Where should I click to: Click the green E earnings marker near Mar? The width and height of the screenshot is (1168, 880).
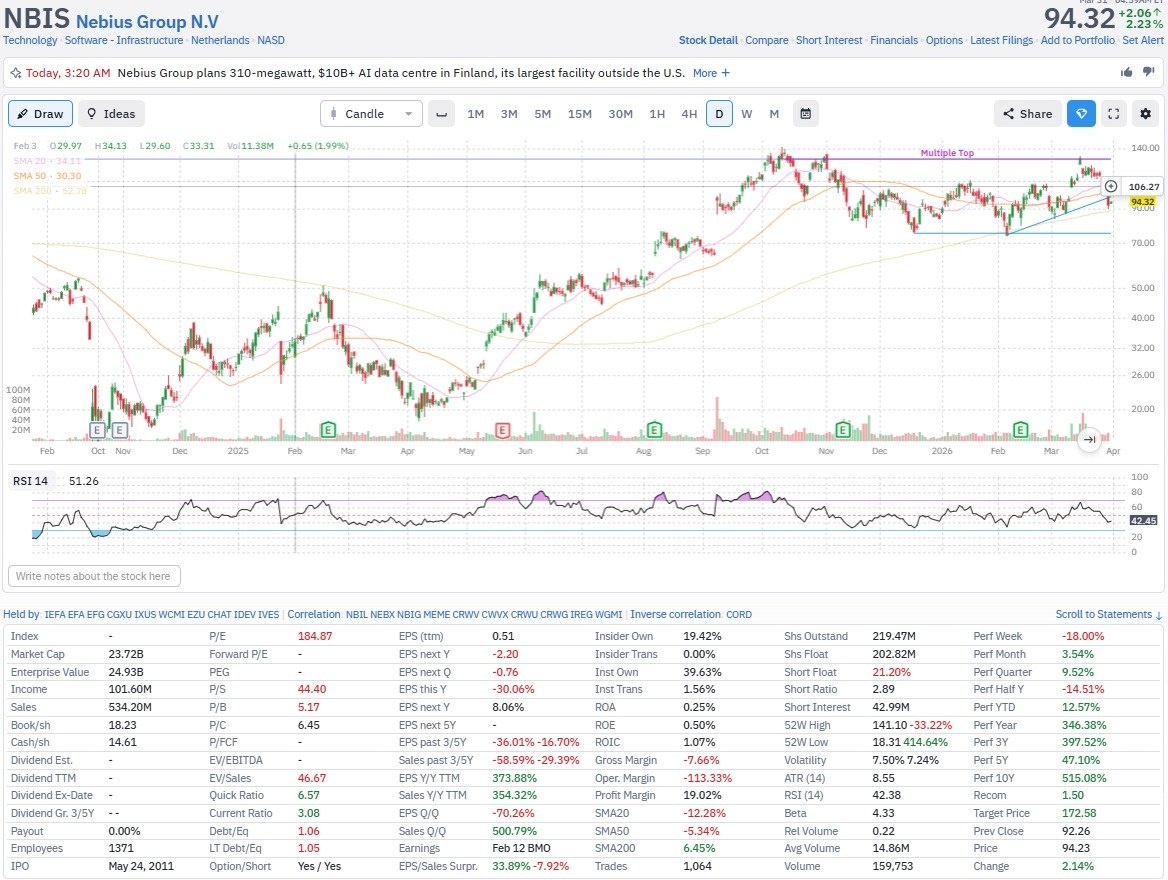coord(328,430)
